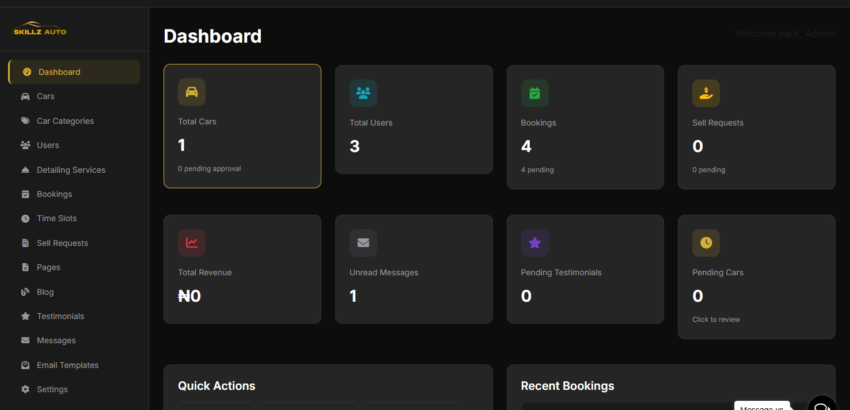Click the teal users icon on Total Users card
Image resolution: width=850 pixels, height=410 pixels.
tap(363, 93)
